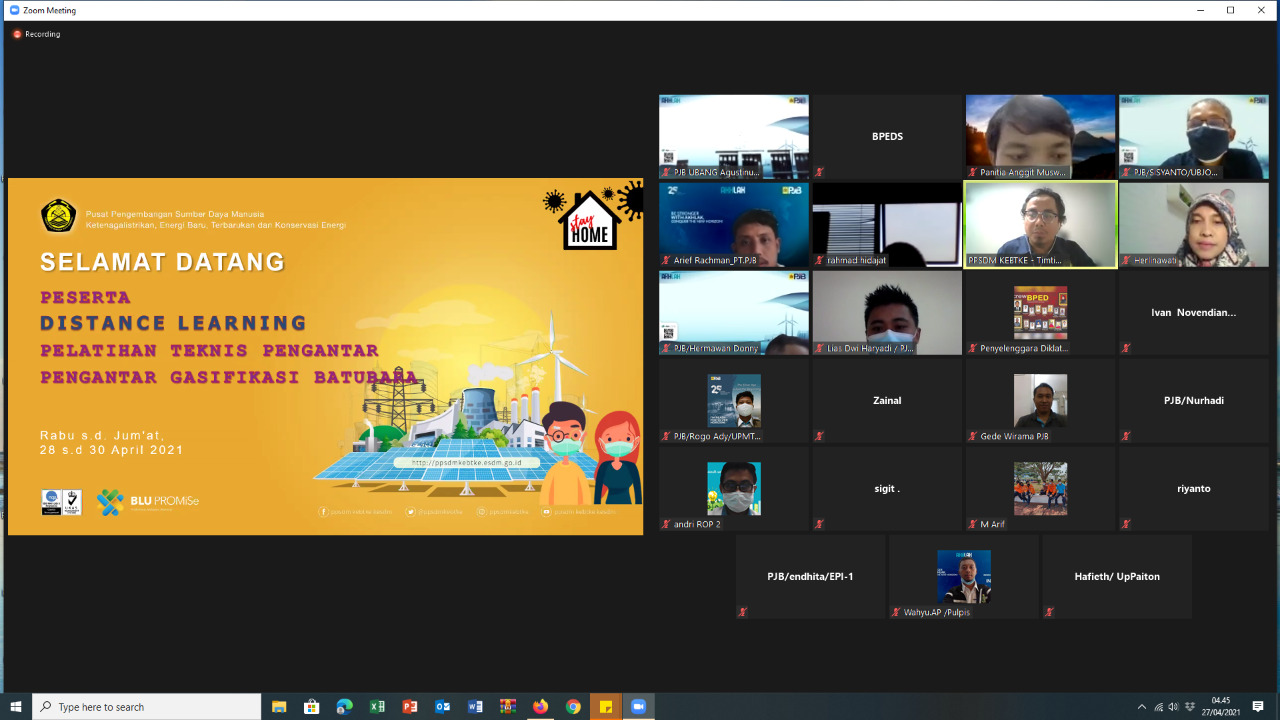Select the Panitia Anggit Musw participant tile
Screen dimensions: 1280x720
1040,137
